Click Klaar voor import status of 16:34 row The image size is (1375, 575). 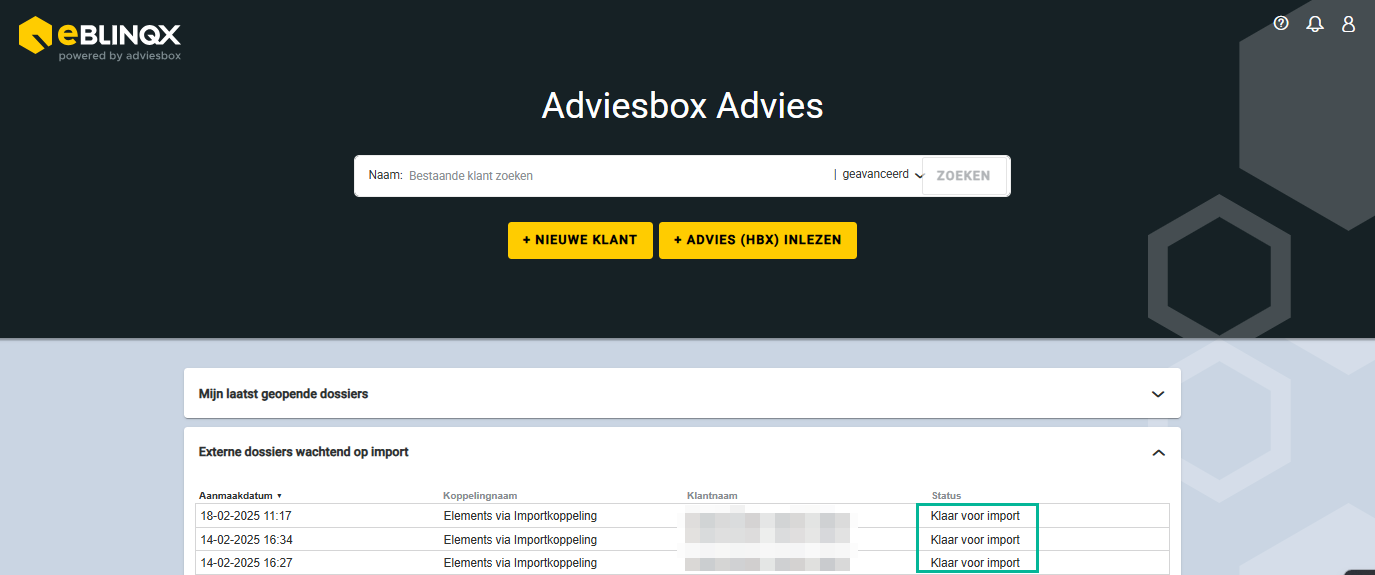[x=975, y=540]
